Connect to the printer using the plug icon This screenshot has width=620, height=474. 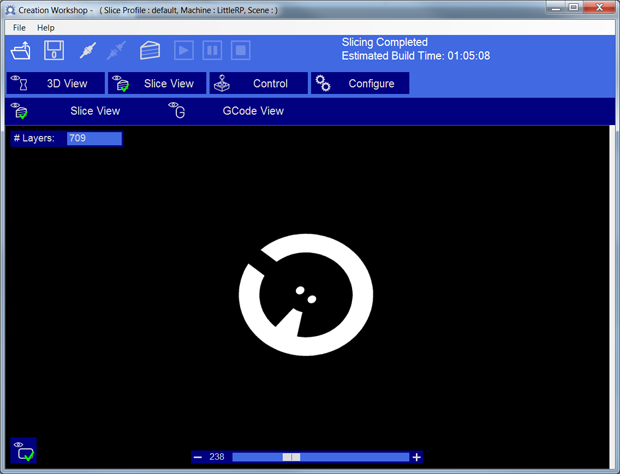tap(87, 51)
